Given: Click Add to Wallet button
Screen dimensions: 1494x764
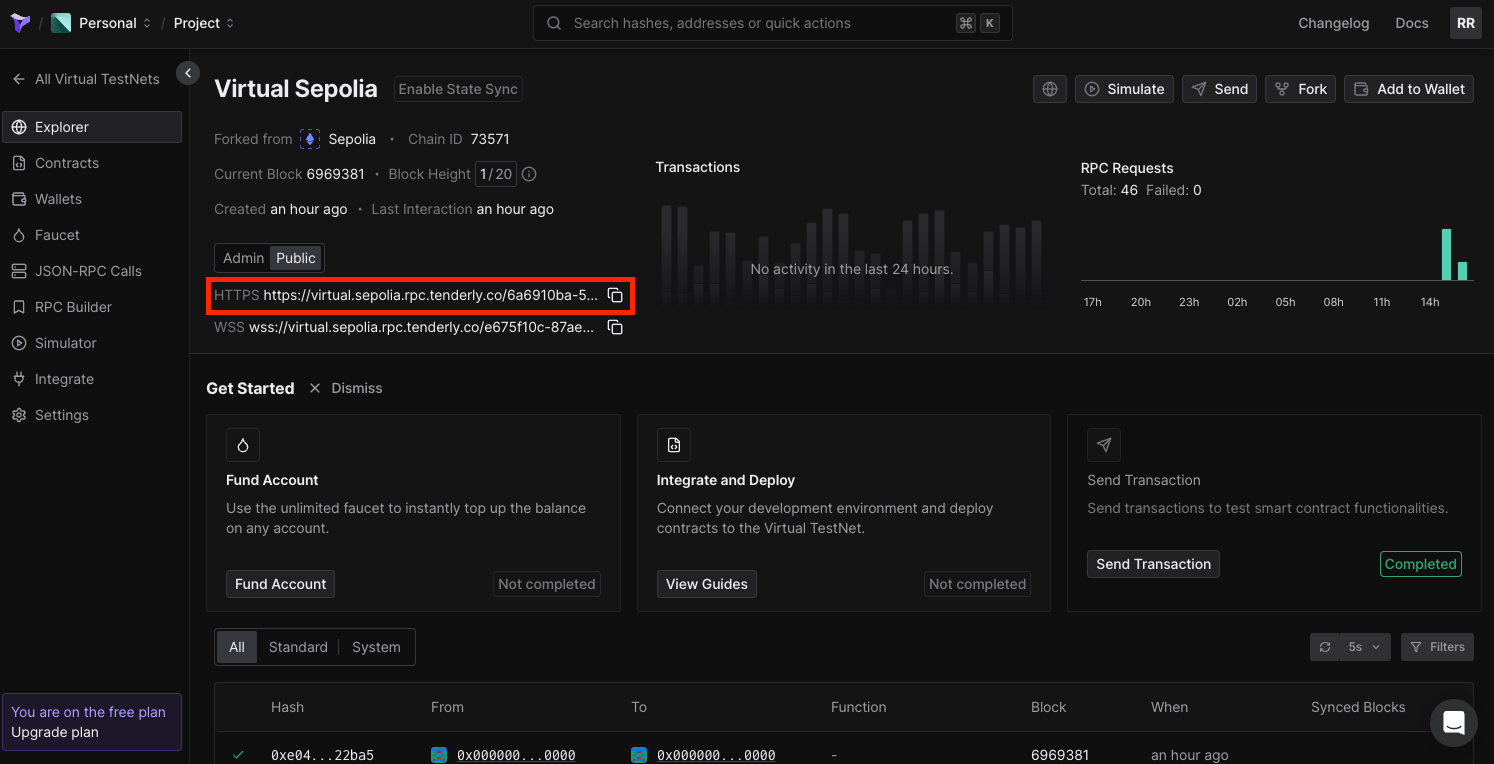Looking at the screenshot, I should click(1409, 89).
